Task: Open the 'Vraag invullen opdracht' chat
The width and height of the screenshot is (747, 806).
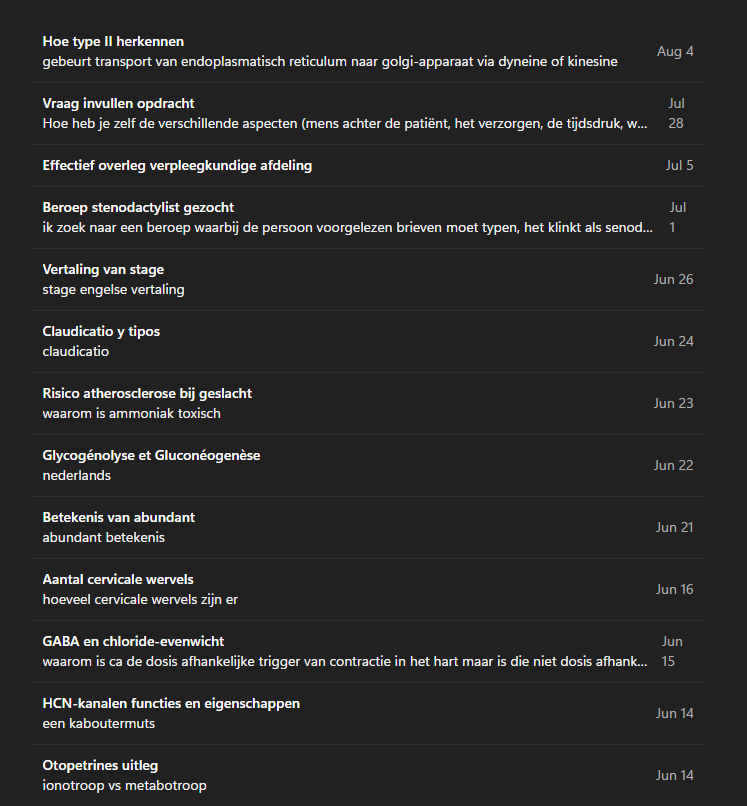Action: click(x=118, y=104)
